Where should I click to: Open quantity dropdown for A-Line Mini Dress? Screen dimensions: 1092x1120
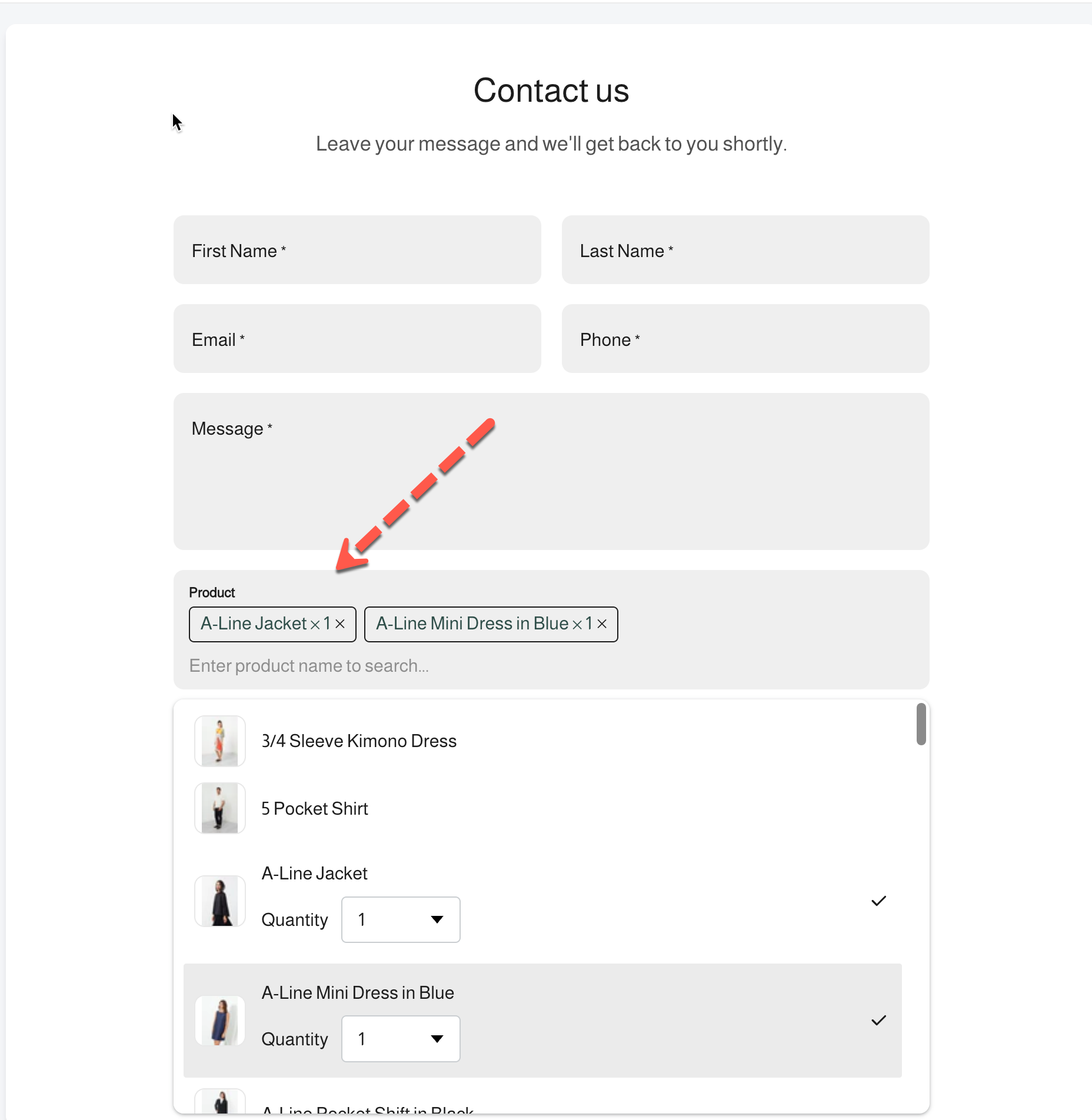pos(401,1039)
